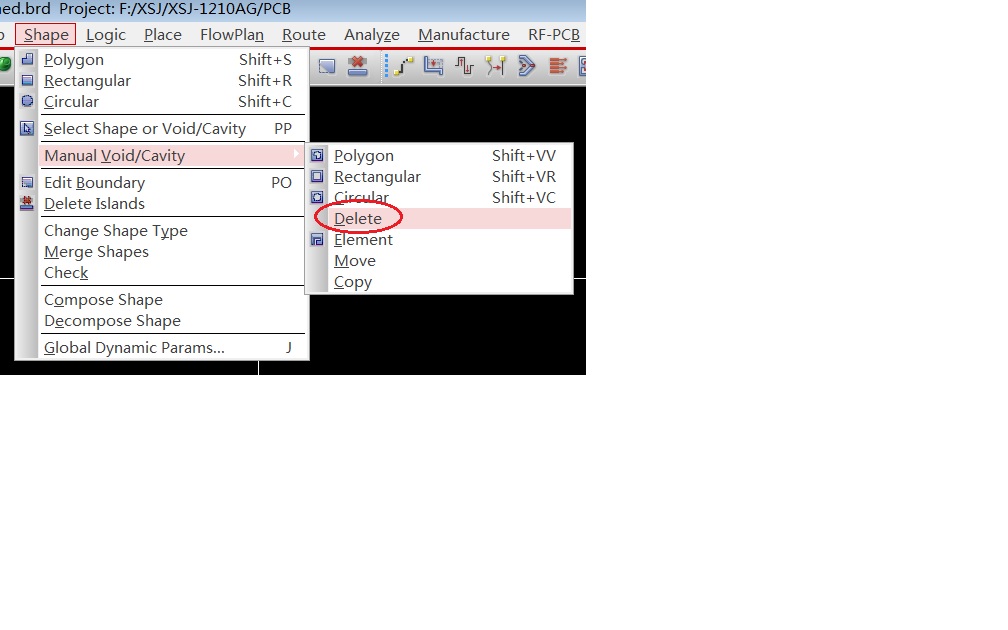Click the shape select toolbar icon

(327, 66)
